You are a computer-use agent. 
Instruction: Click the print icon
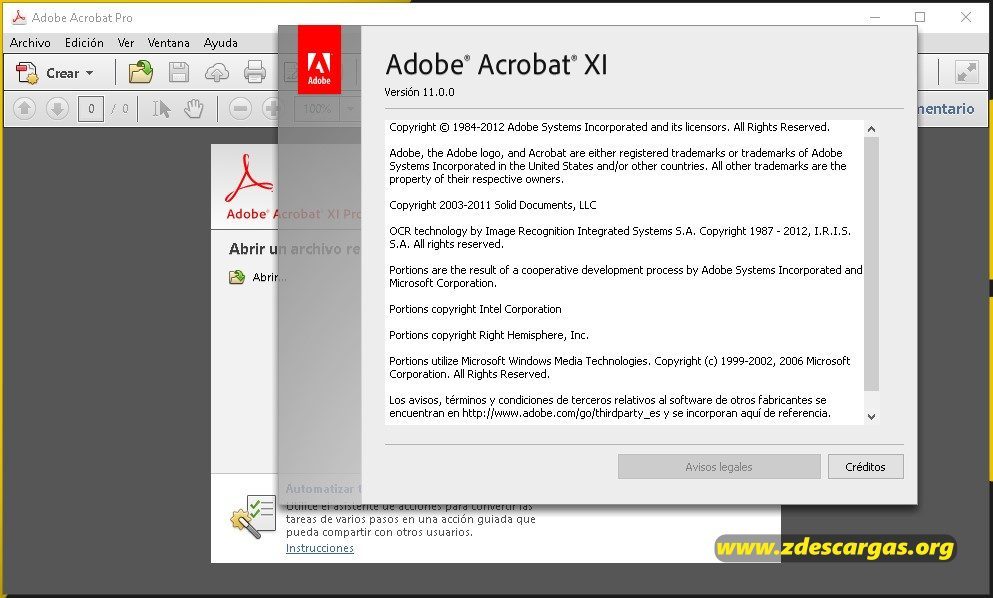click(x=255, y=72)
